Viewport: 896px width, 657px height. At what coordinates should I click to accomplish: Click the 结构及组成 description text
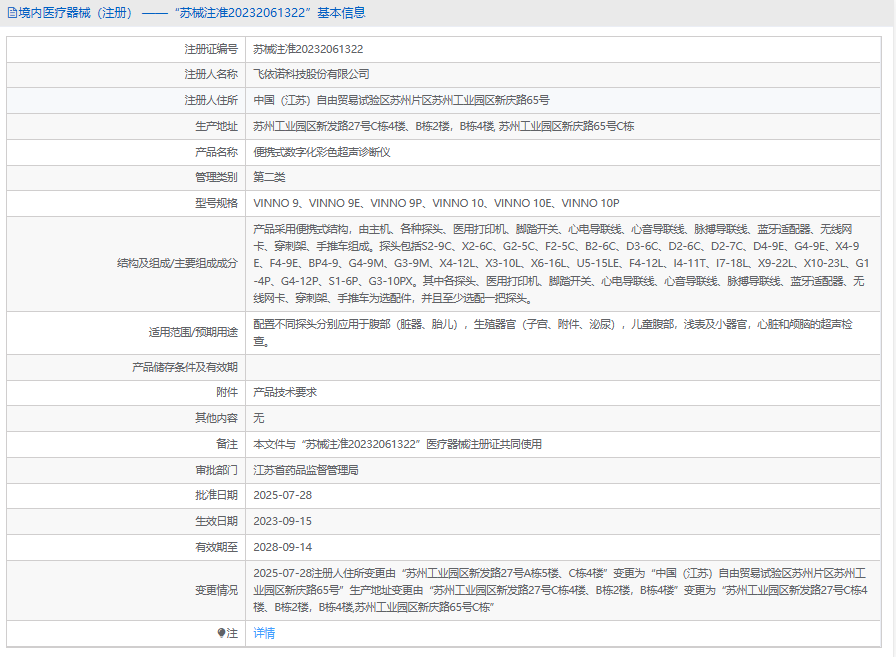tap(560, 263)
